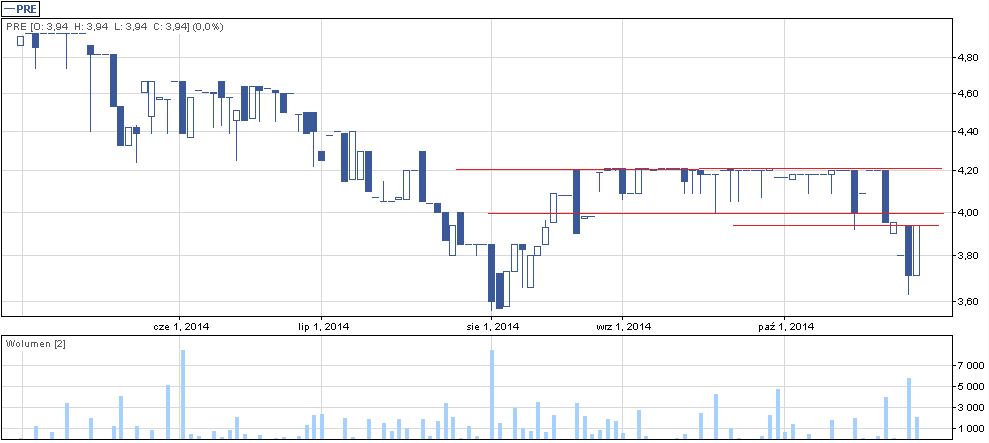Image resolution: width=989 pixels, height=443 pixels.
Task: Click the 4,20 price axis label
Action: [x=966, y=171]
